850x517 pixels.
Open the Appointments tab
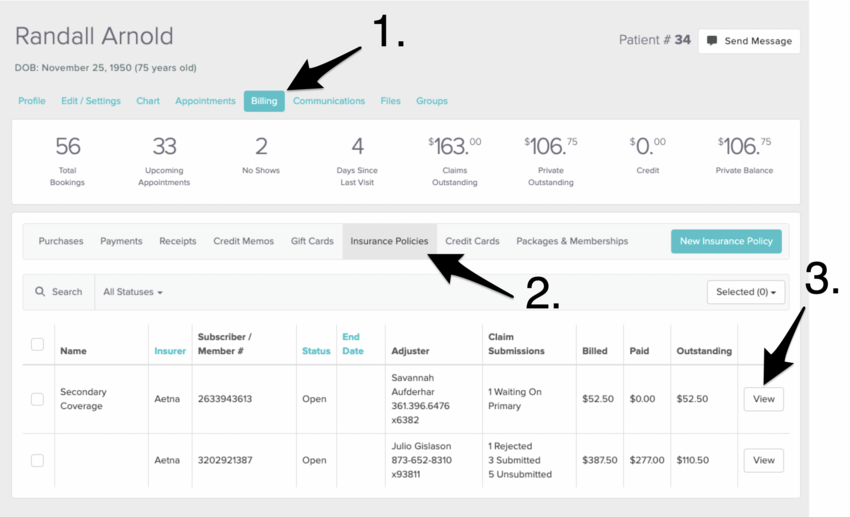tap(205, 101)
